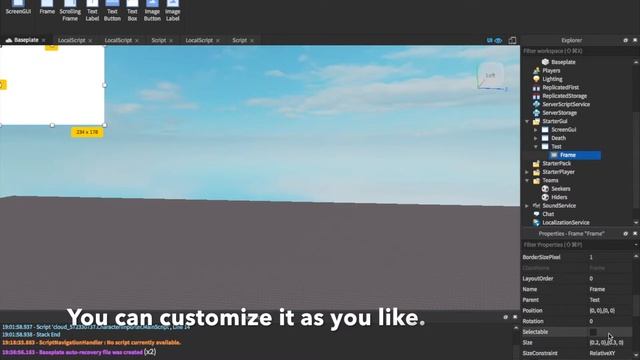640x360 pixels.
Task: Open the device emulator icon above viewport
Action: pyautogui.click(x=512, y=40)
